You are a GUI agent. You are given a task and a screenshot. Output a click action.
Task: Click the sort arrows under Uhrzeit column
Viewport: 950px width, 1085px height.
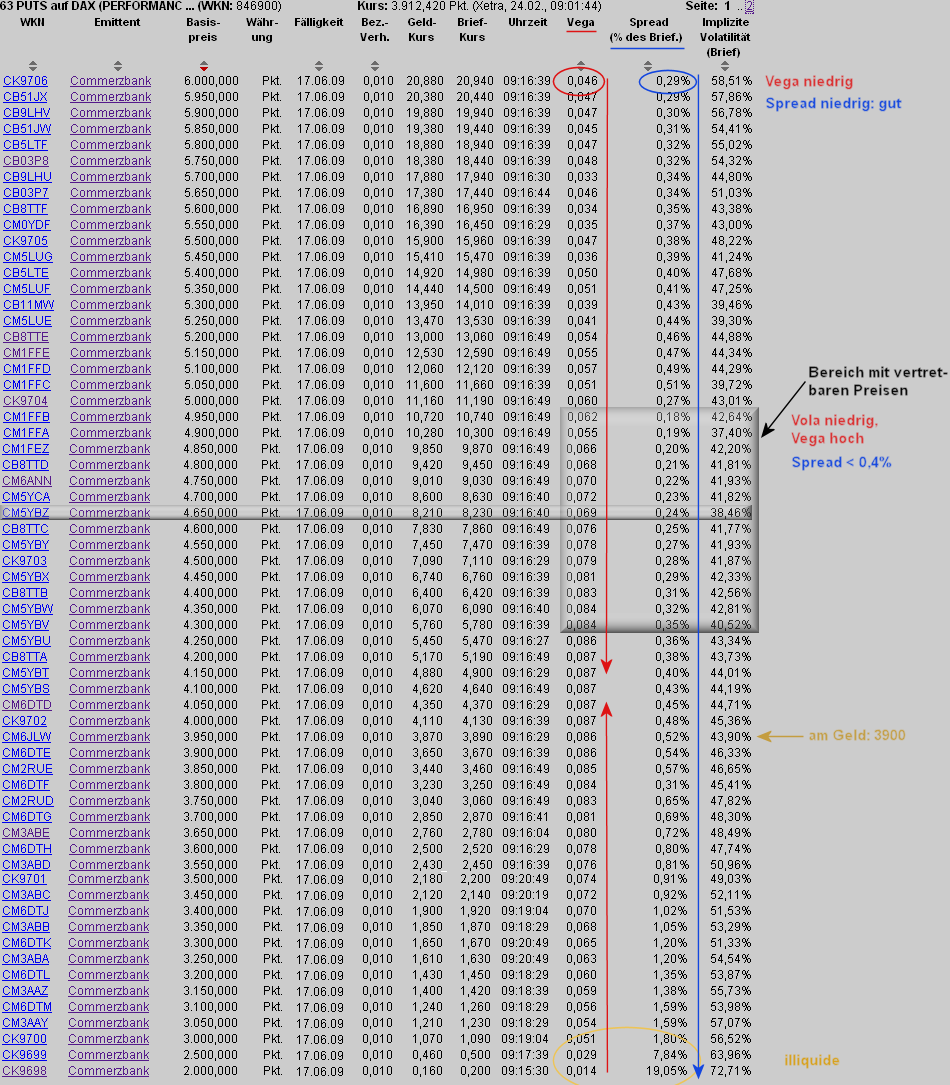point(527,66)
